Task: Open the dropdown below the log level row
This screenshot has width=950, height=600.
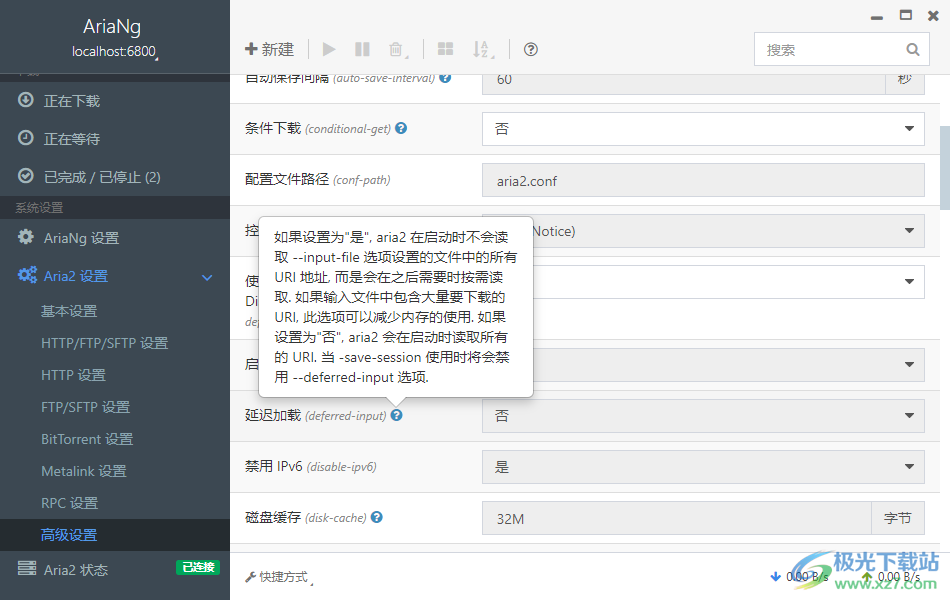Action: tap(728, 281)
